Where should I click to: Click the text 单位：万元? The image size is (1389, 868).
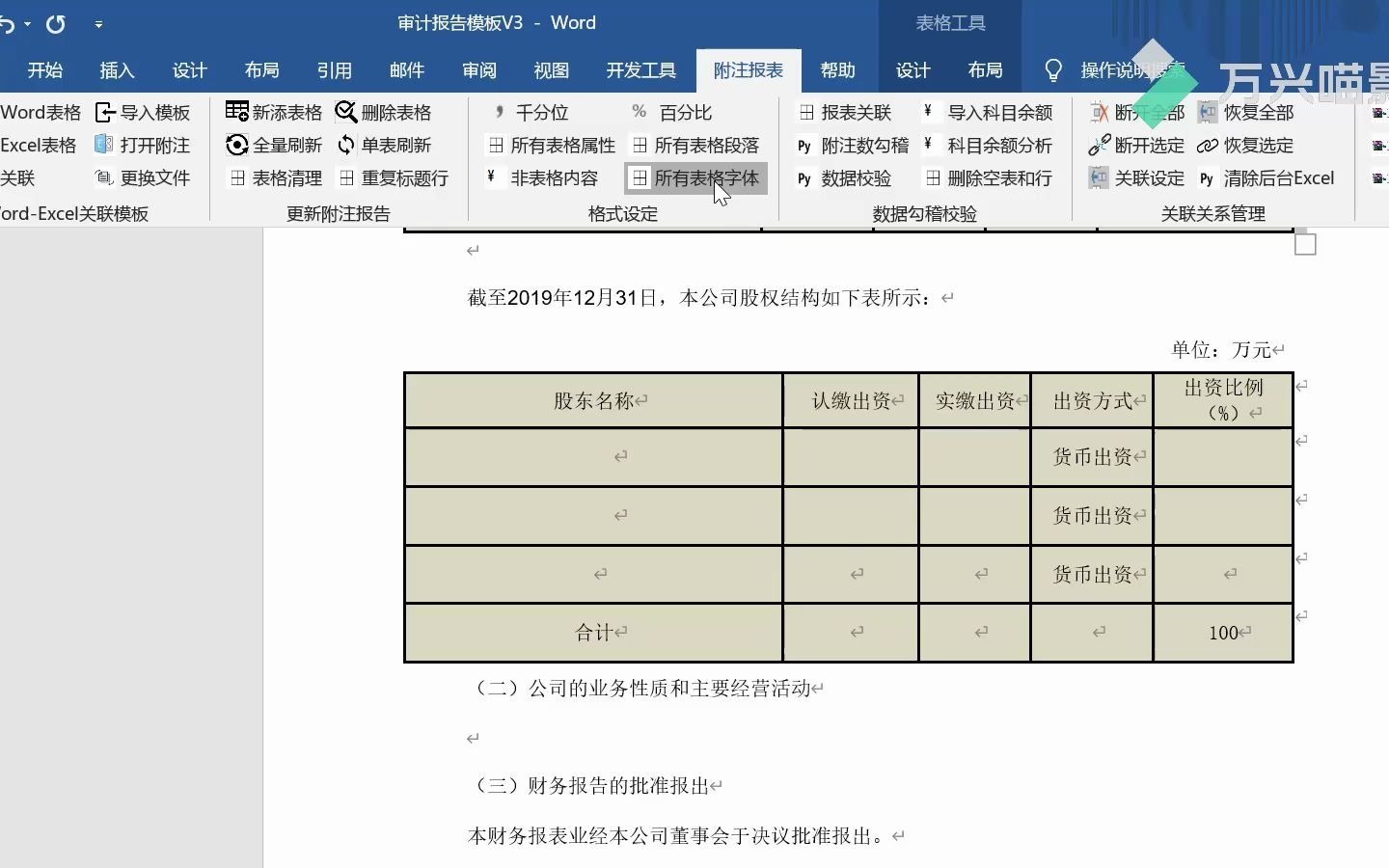[1221, 350]
